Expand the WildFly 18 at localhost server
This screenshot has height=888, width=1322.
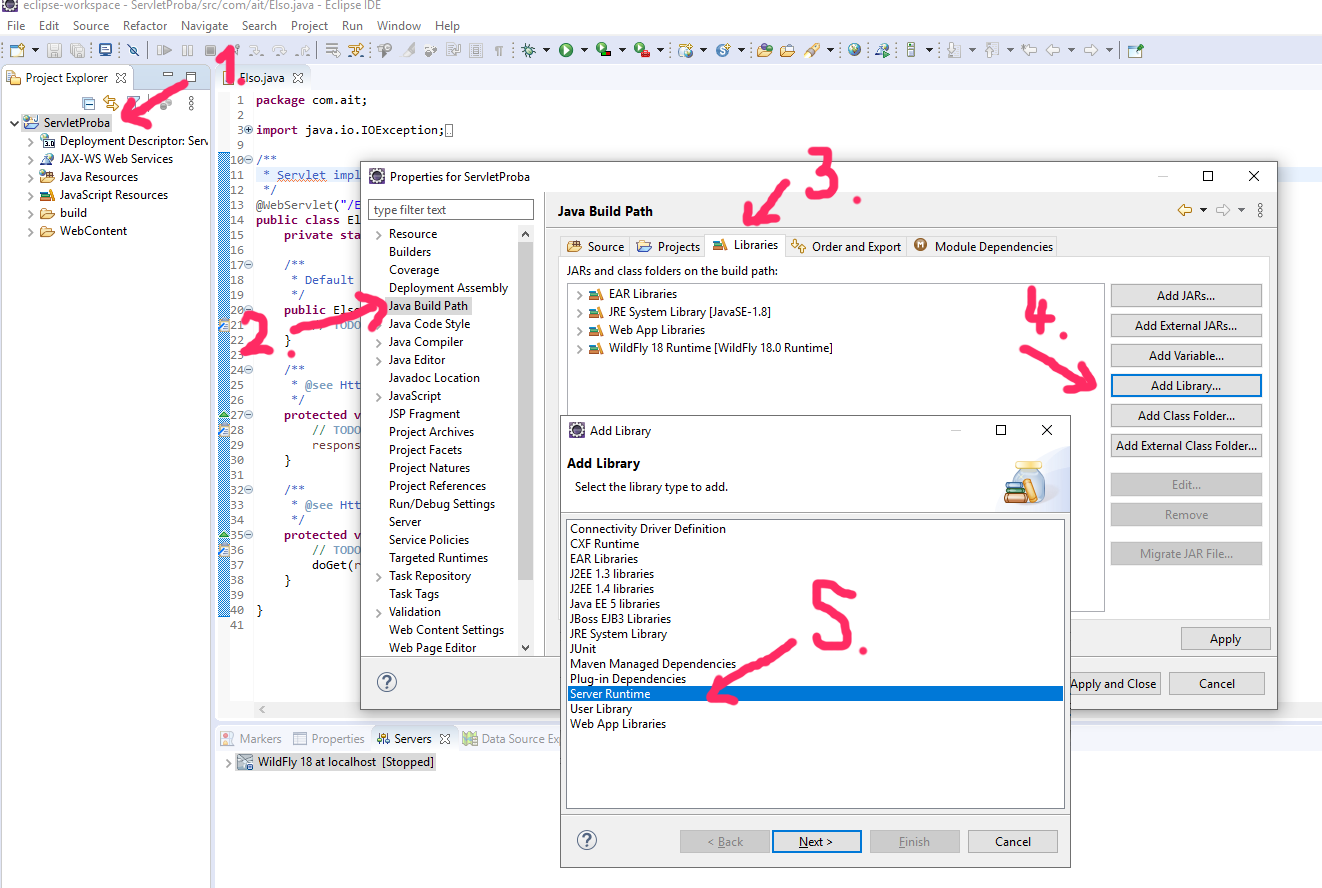(x=228, y=762)
